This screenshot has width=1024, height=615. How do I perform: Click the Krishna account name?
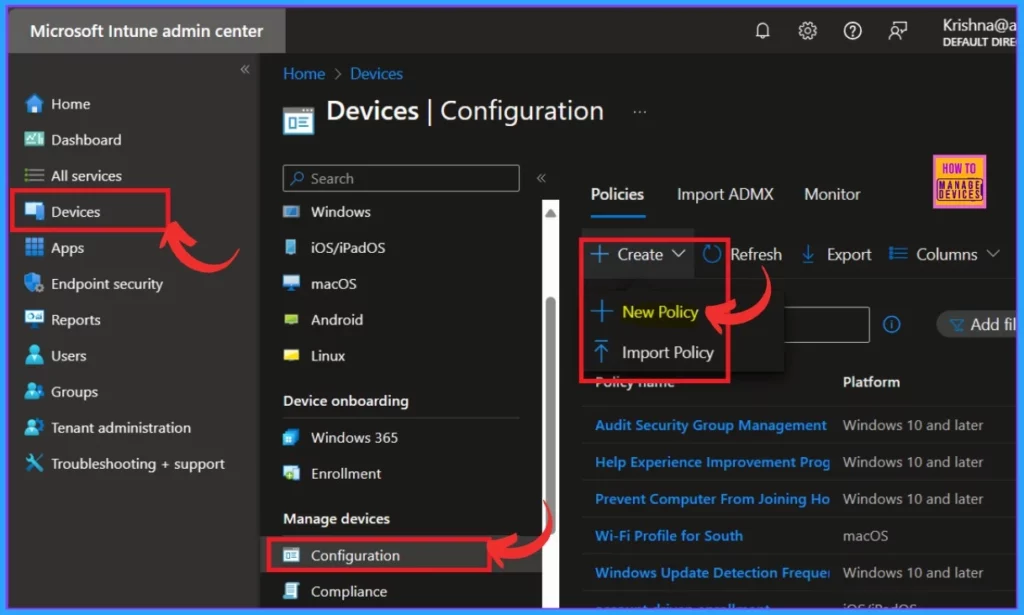(979, 25)
